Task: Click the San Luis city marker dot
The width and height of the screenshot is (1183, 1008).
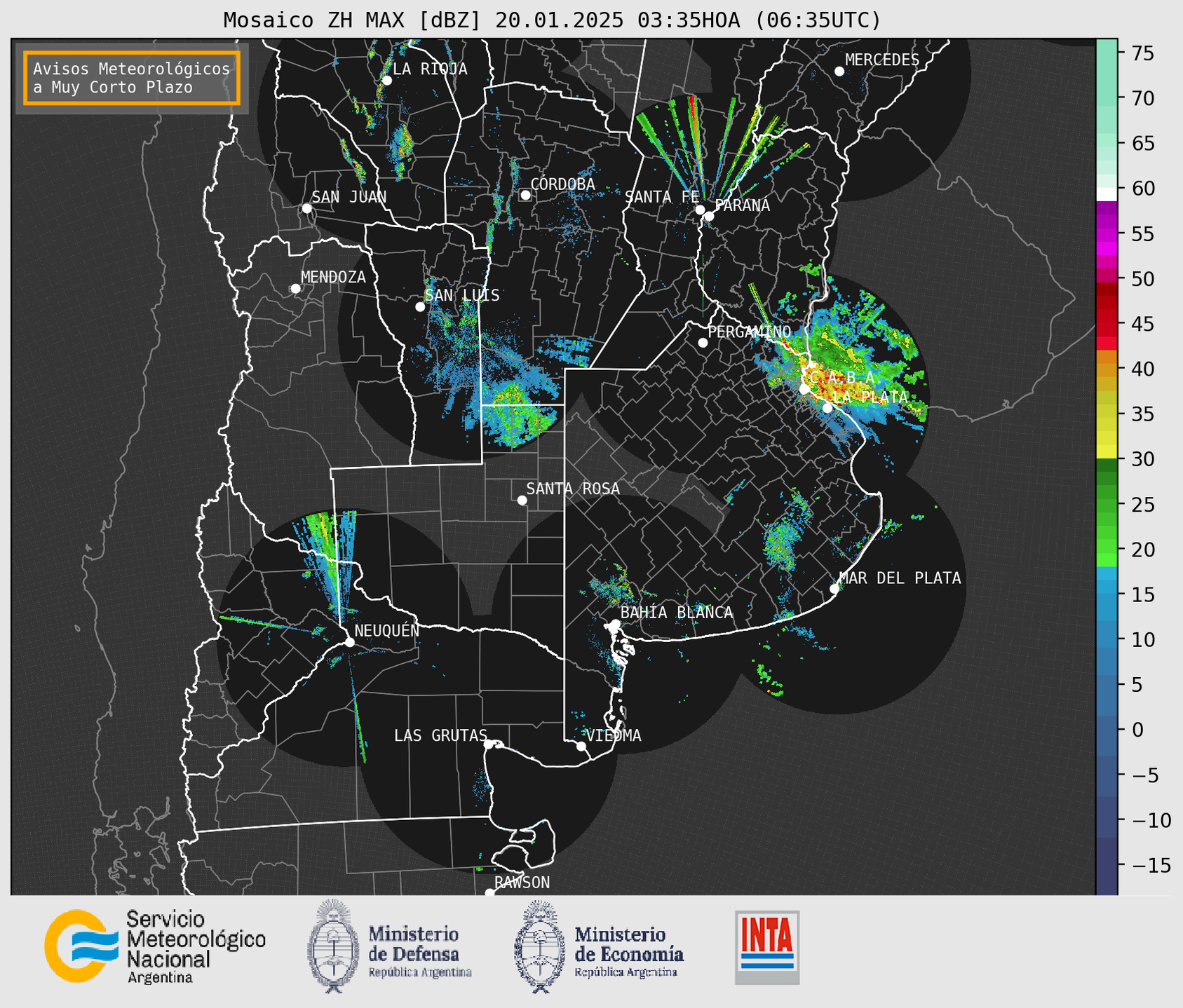Action: [x=420, y=307]
